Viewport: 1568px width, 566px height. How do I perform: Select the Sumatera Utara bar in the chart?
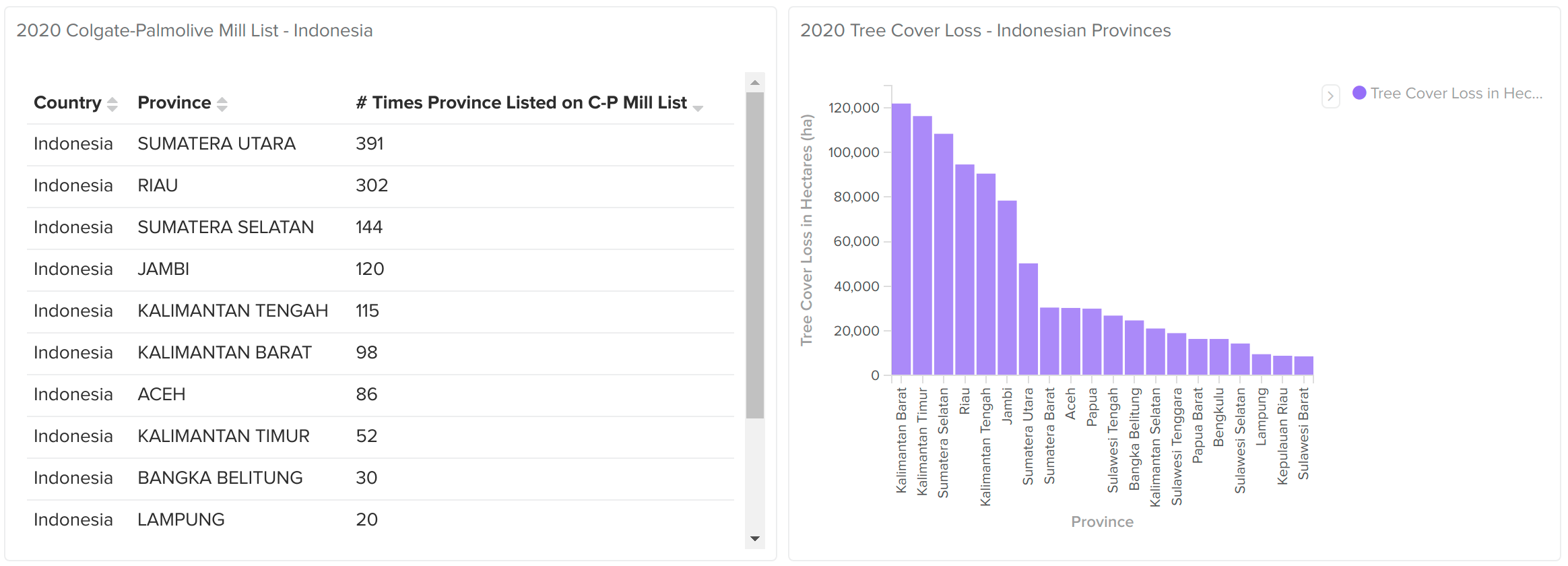coord(1028,319)
